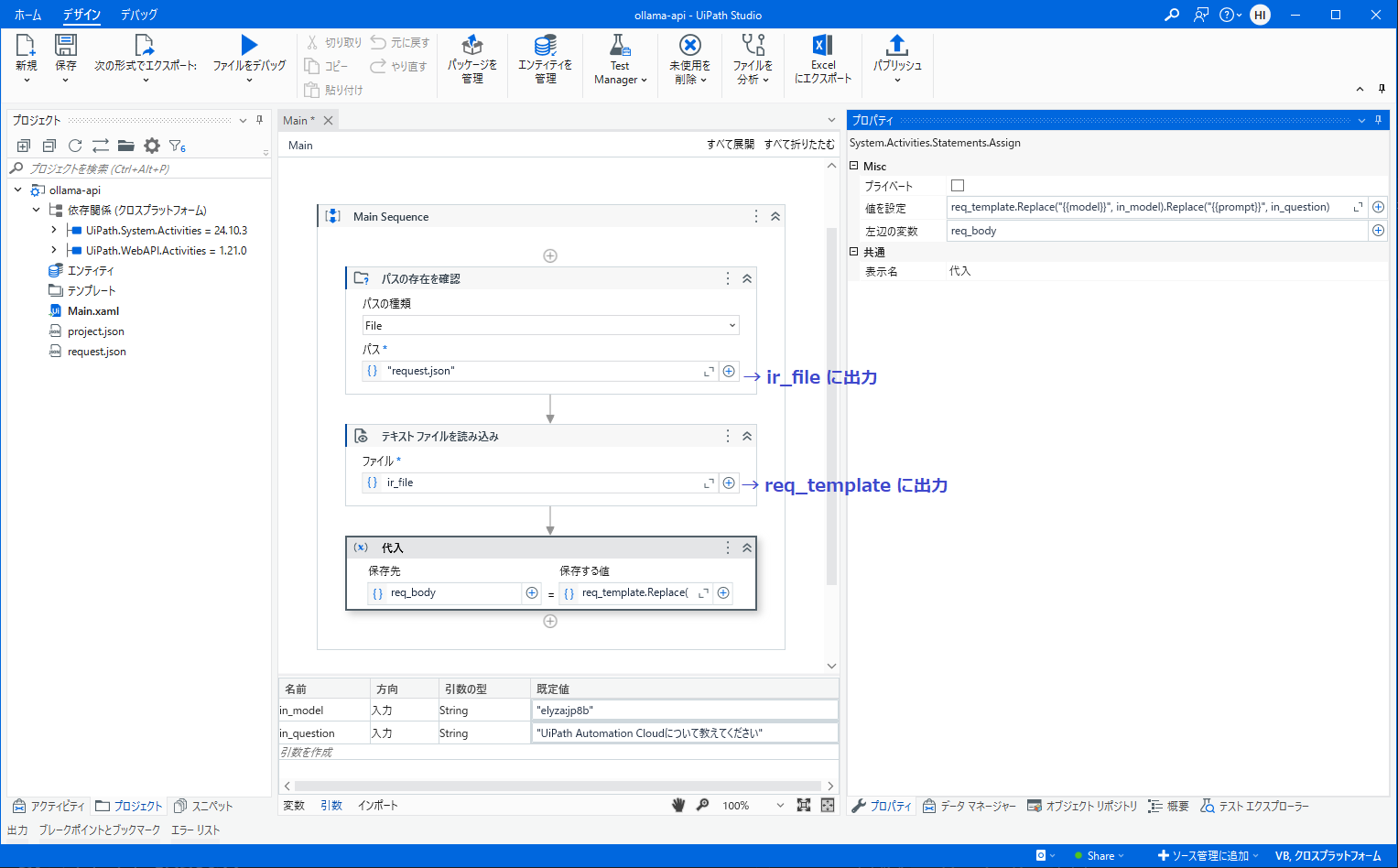Close the Main document tab
1398x868 pixels.
(x=328, y=120)
